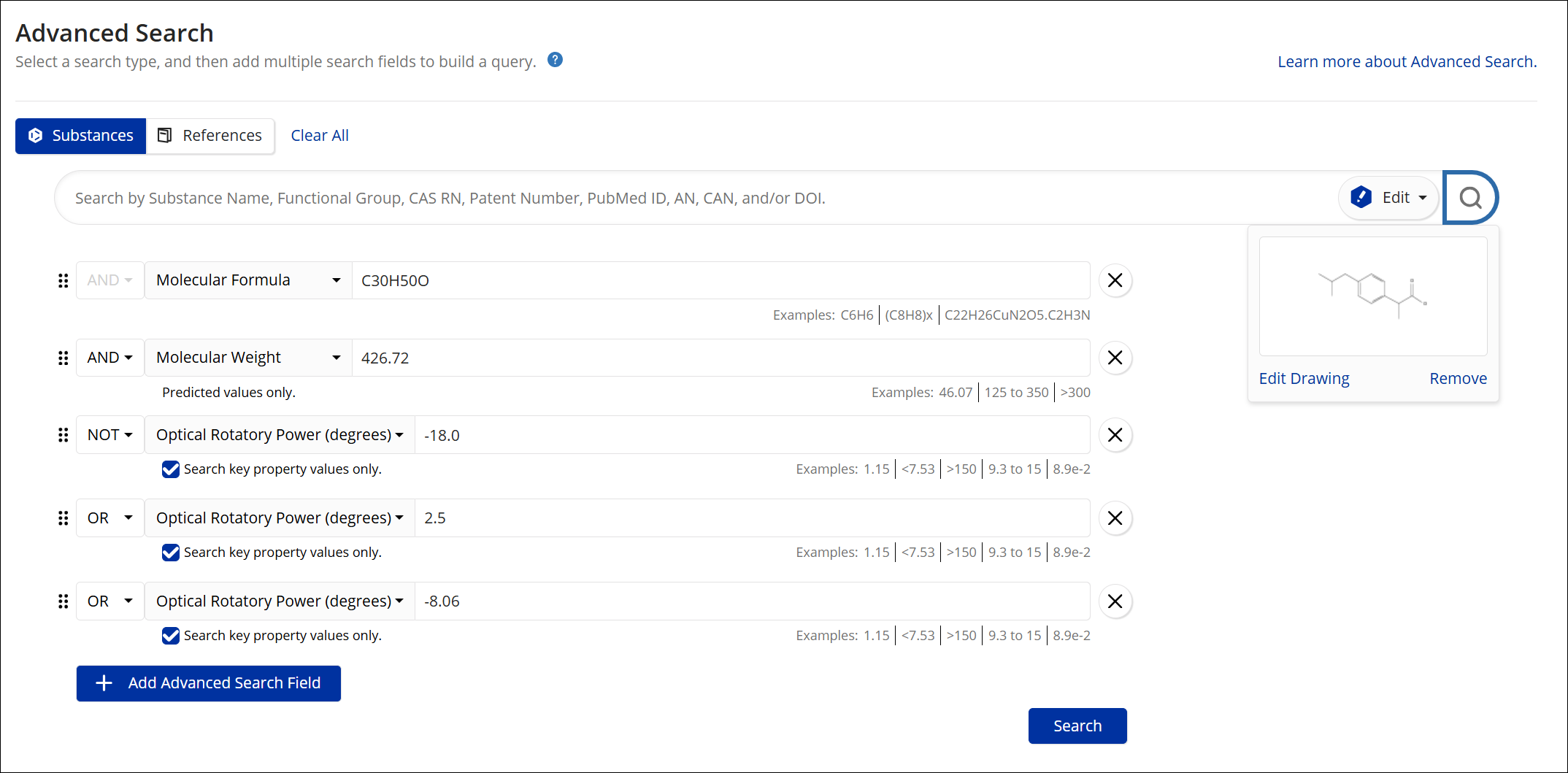Screen dimensions: 1568x773
Task: Grab the drag handle for the -8.06 optical rotatory row
Action: click(x=64, y=601)
